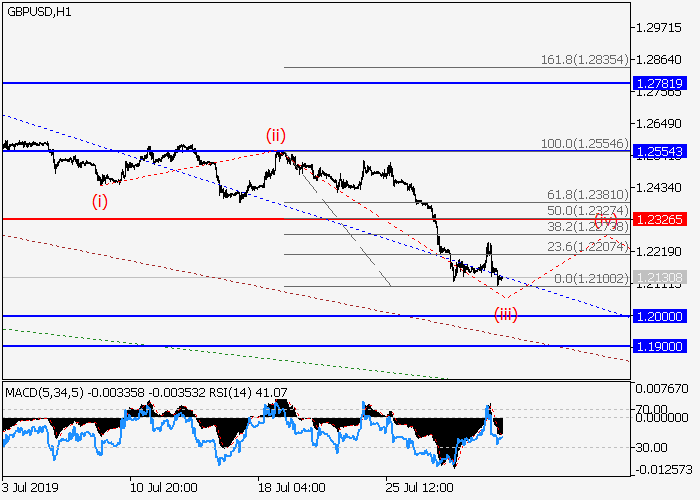The height and width of the screenshot is (500, 700).
Task: Select the 1.27819 blue price level tag
Action: 658,83
